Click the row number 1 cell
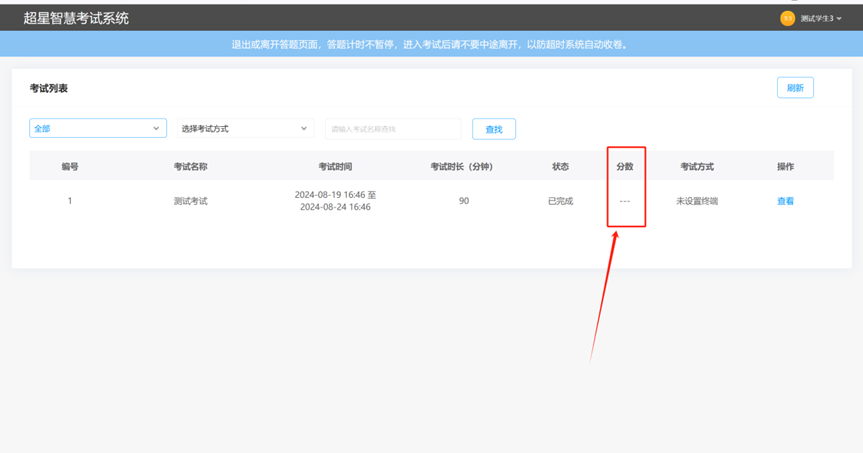This screenshot has height=453, width=863. pos(70,201)
